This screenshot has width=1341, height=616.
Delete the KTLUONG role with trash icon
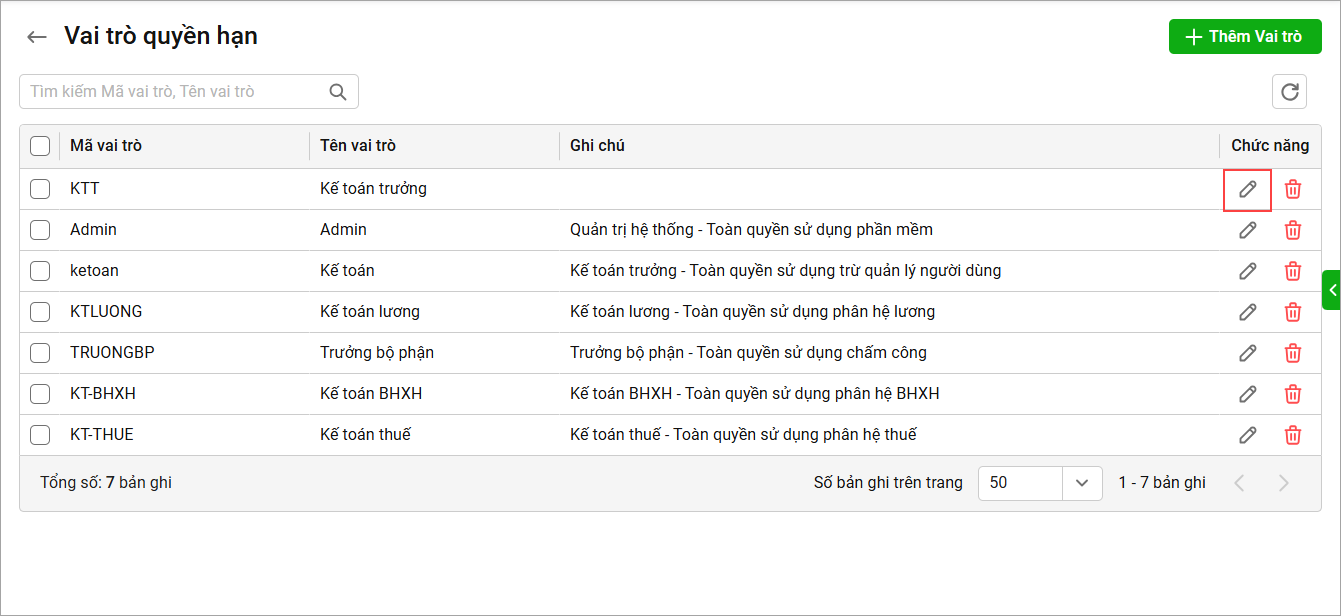point(1293,312)
